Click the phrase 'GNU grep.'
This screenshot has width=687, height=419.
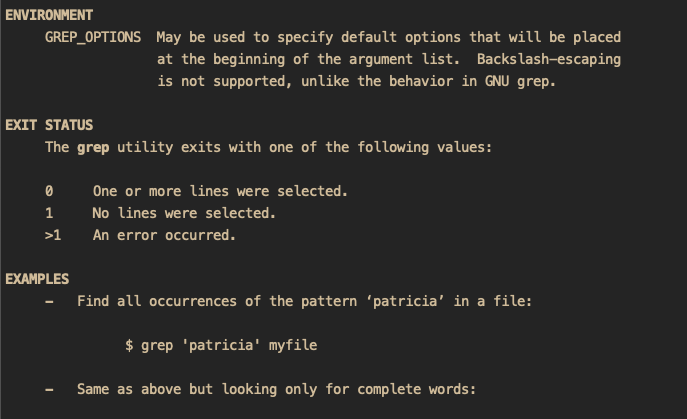pyautogui.click(x=520, y=82)
